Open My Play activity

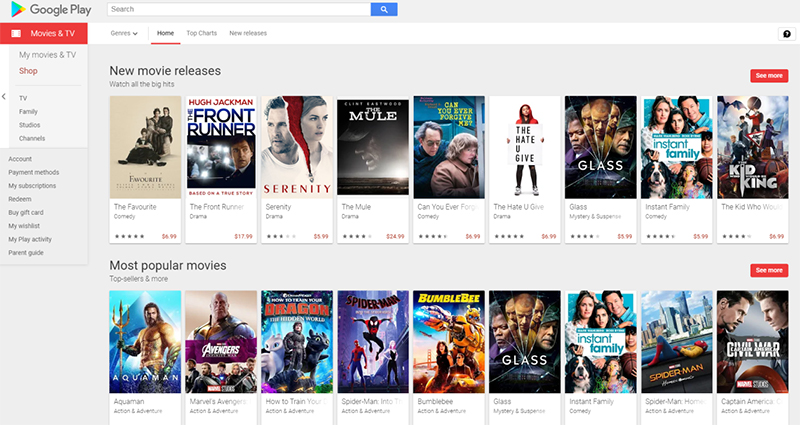pyautogui.click(x=30, y=239)
